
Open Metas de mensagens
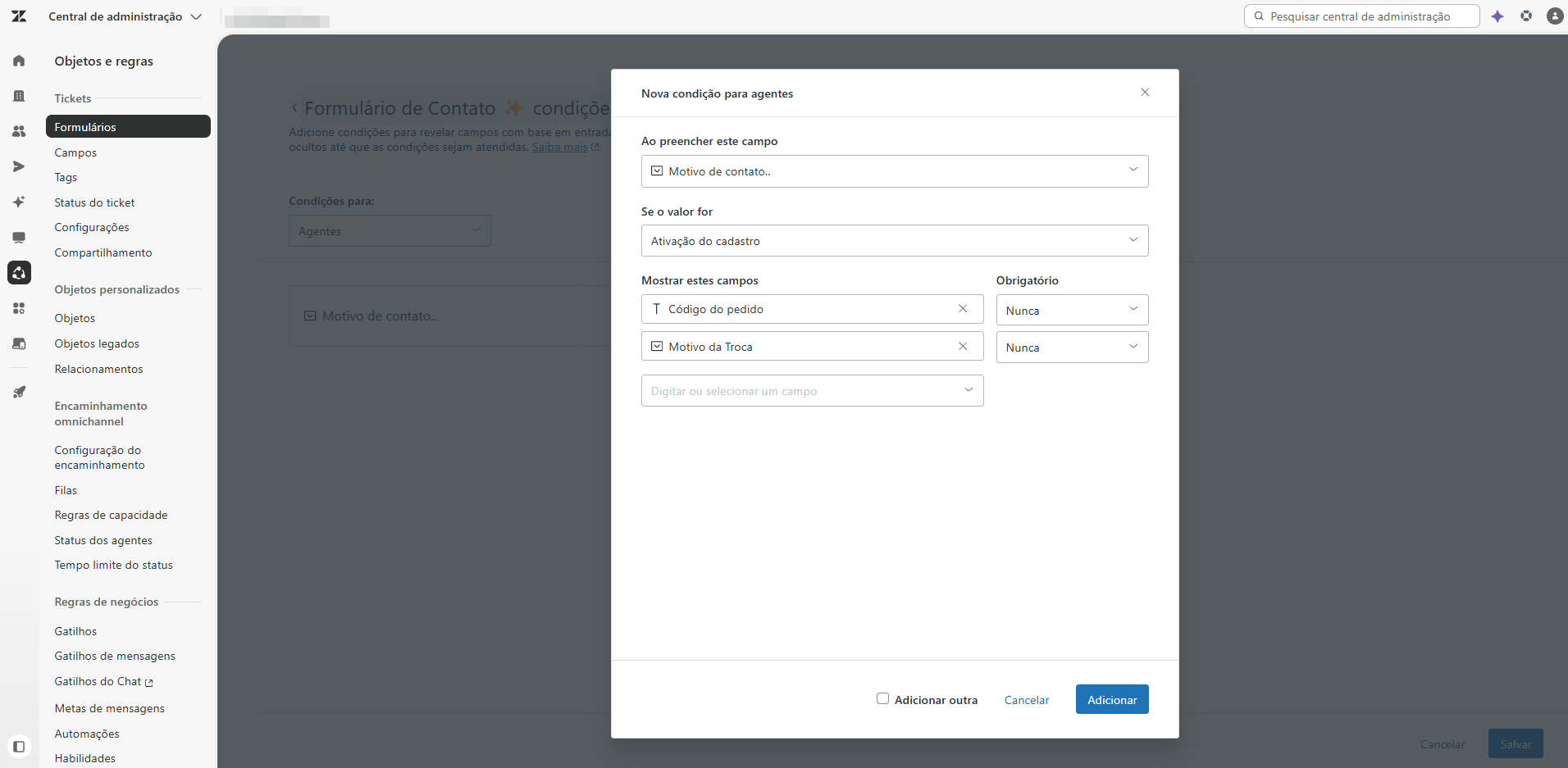pyautogui.click(x=109, y=708)
